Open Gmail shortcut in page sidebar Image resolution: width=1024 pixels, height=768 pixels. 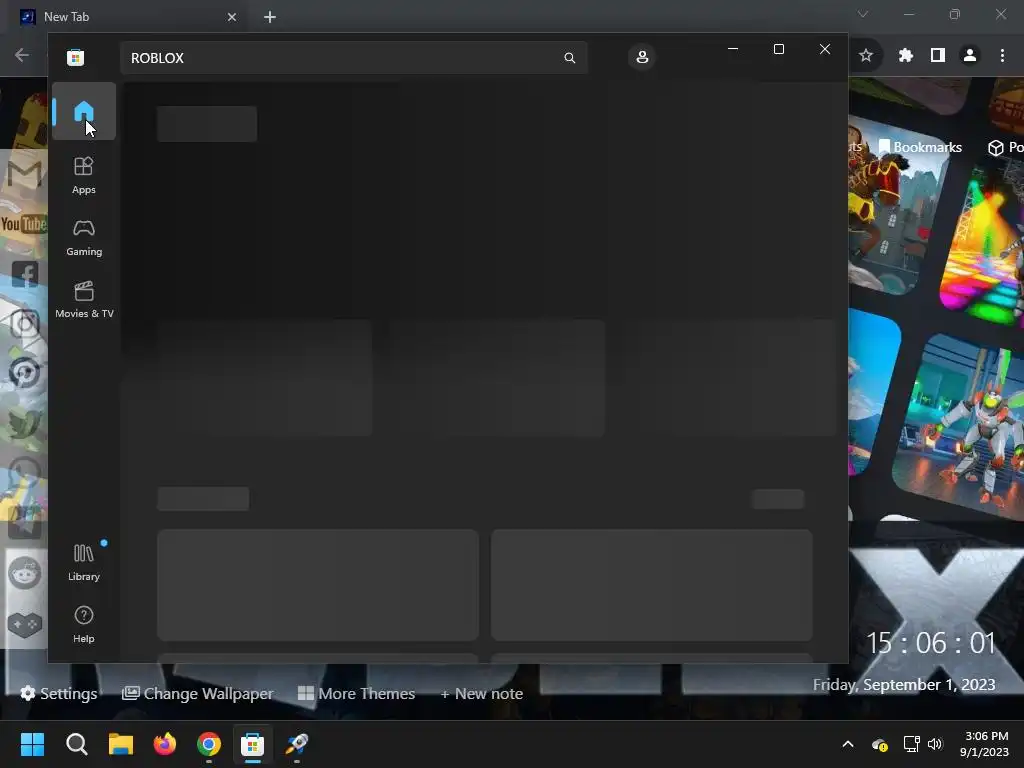[x=25, y=174]
